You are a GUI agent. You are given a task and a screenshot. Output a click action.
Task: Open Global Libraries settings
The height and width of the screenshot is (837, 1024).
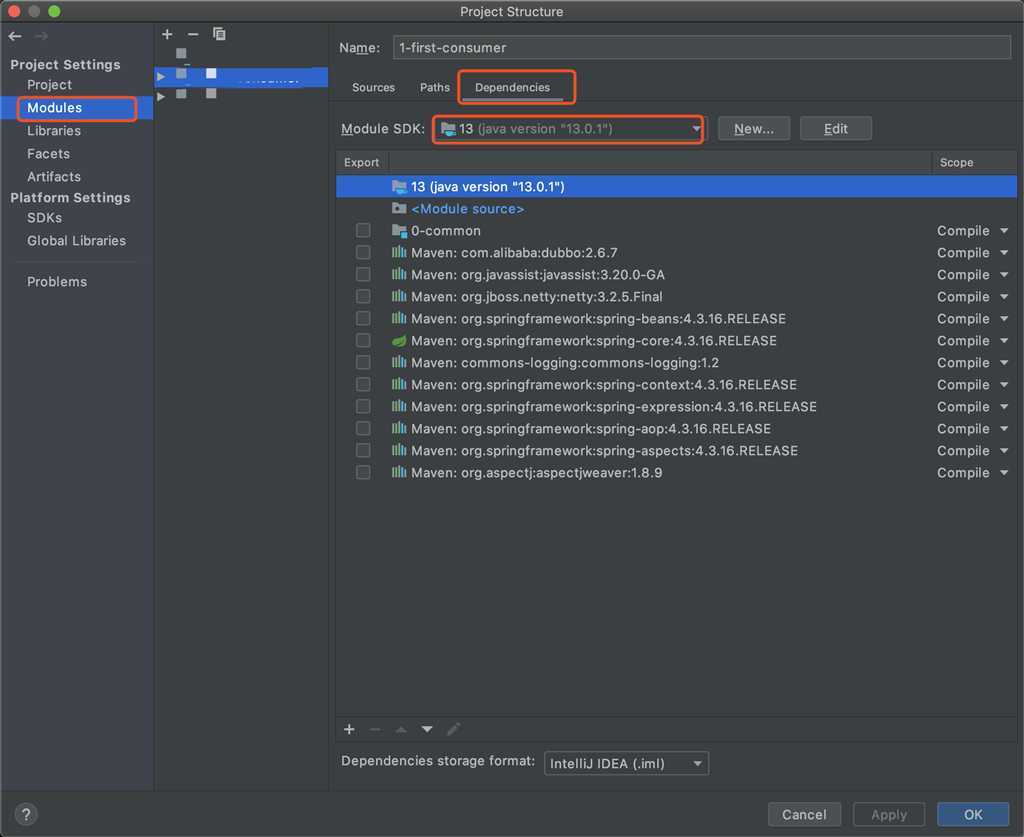(76, 240)
